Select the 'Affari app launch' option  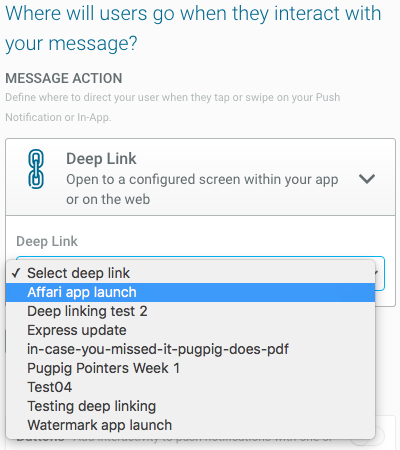click(x=190, y=292)
